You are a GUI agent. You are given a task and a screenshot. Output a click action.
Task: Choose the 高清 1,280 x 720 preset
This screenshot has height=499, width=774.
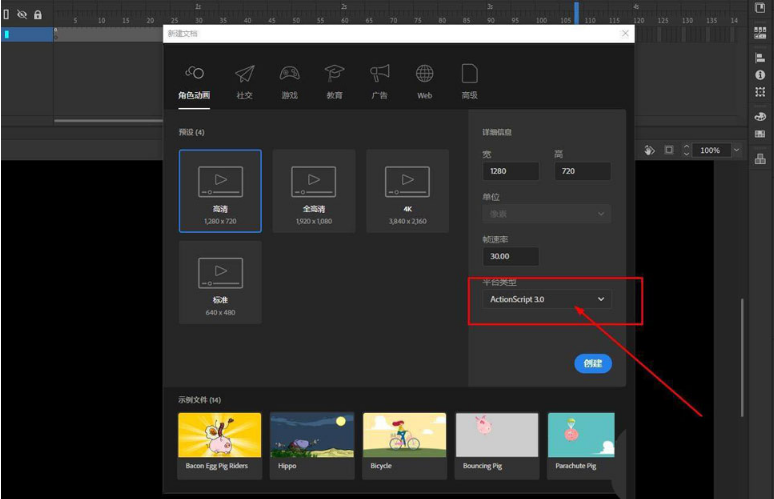point(220,191)
